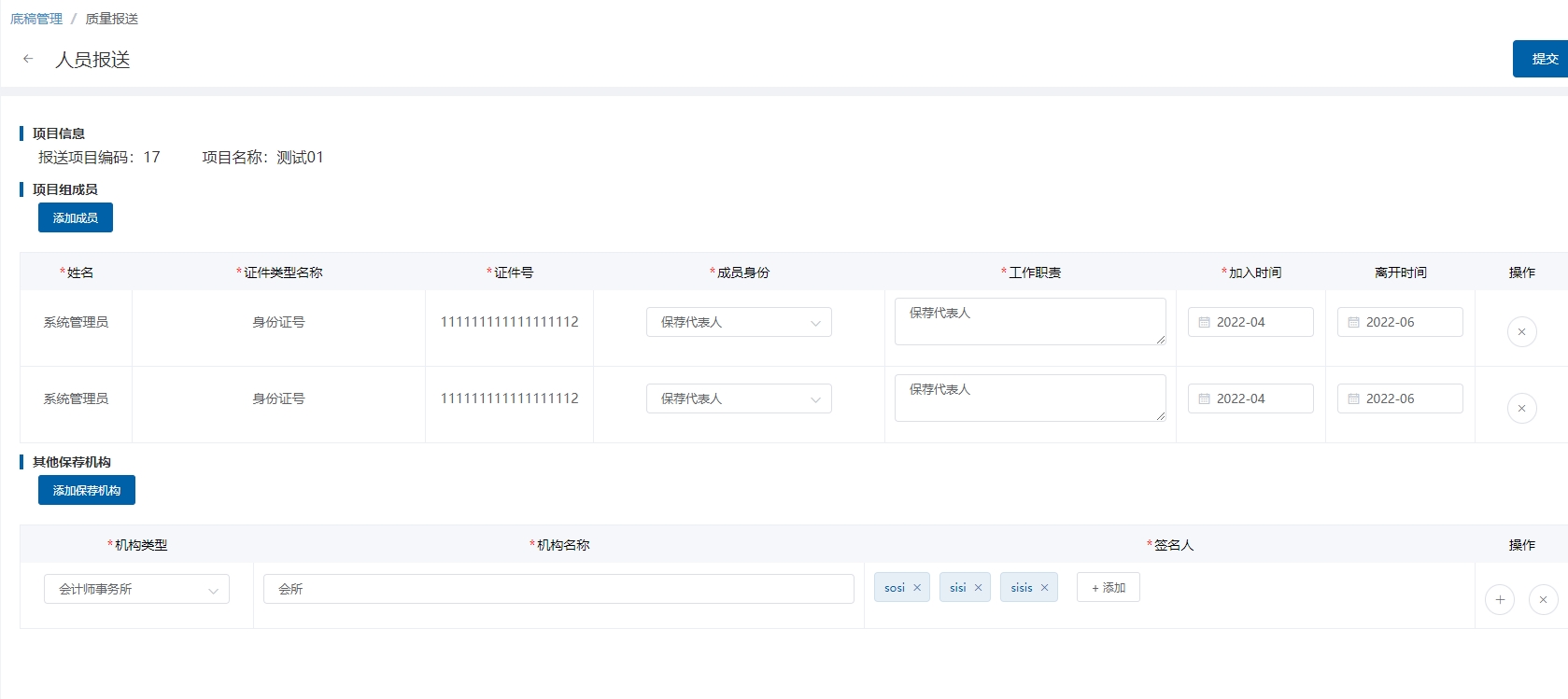This screenshot has width=1568, height=699.
Task: Open second row 加入时间 date 2022-04
Action: [x=1250, y=398]
